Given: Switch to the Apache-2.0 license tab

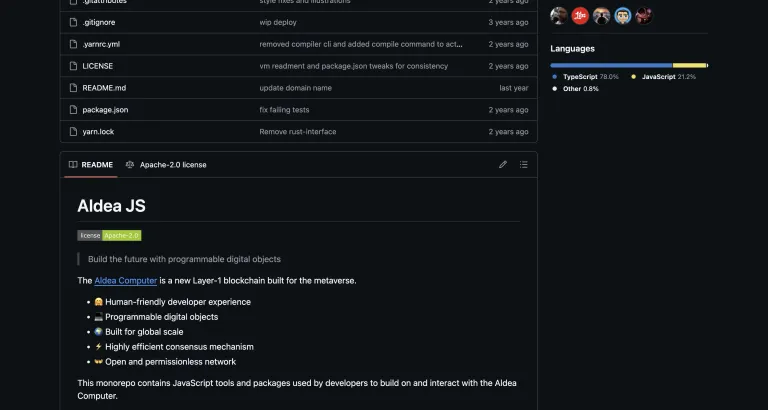Looking at the screenshot, I should (x=166, y=164).
